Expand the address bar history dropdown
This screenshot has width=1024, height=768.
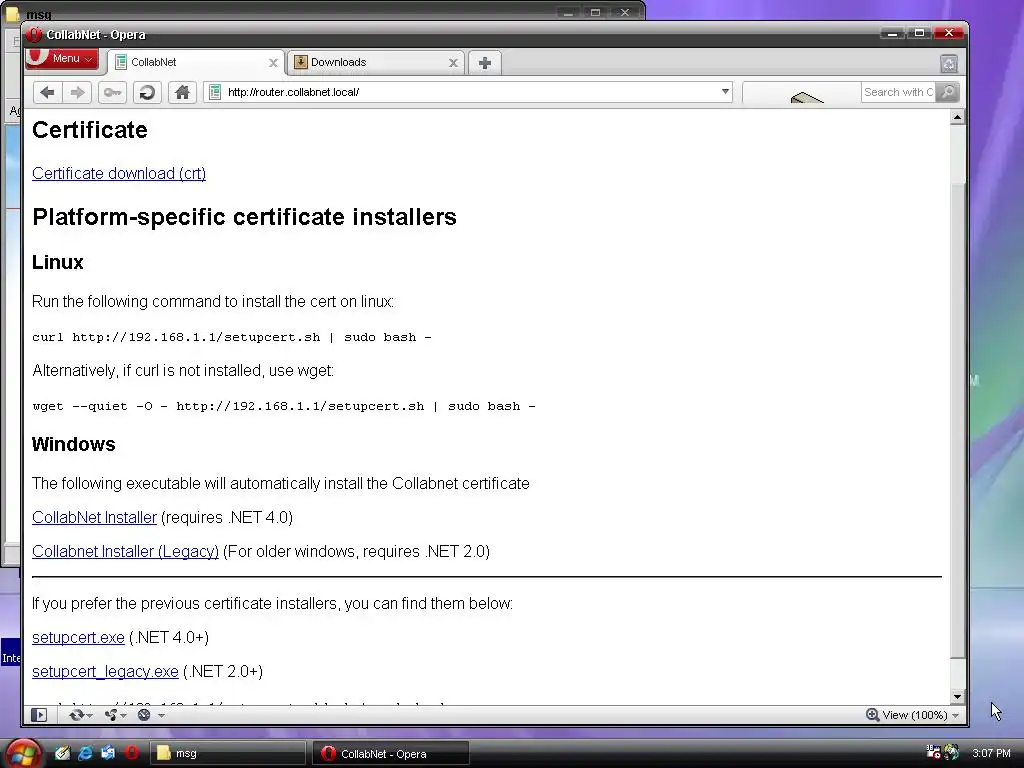tap(725, 91)
